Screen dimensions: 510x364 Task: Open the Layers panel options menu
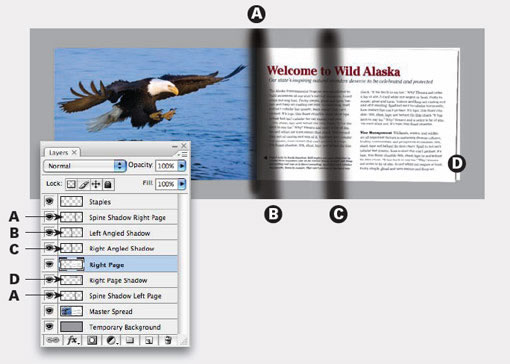pyautogui.click(x=183, y=154)
